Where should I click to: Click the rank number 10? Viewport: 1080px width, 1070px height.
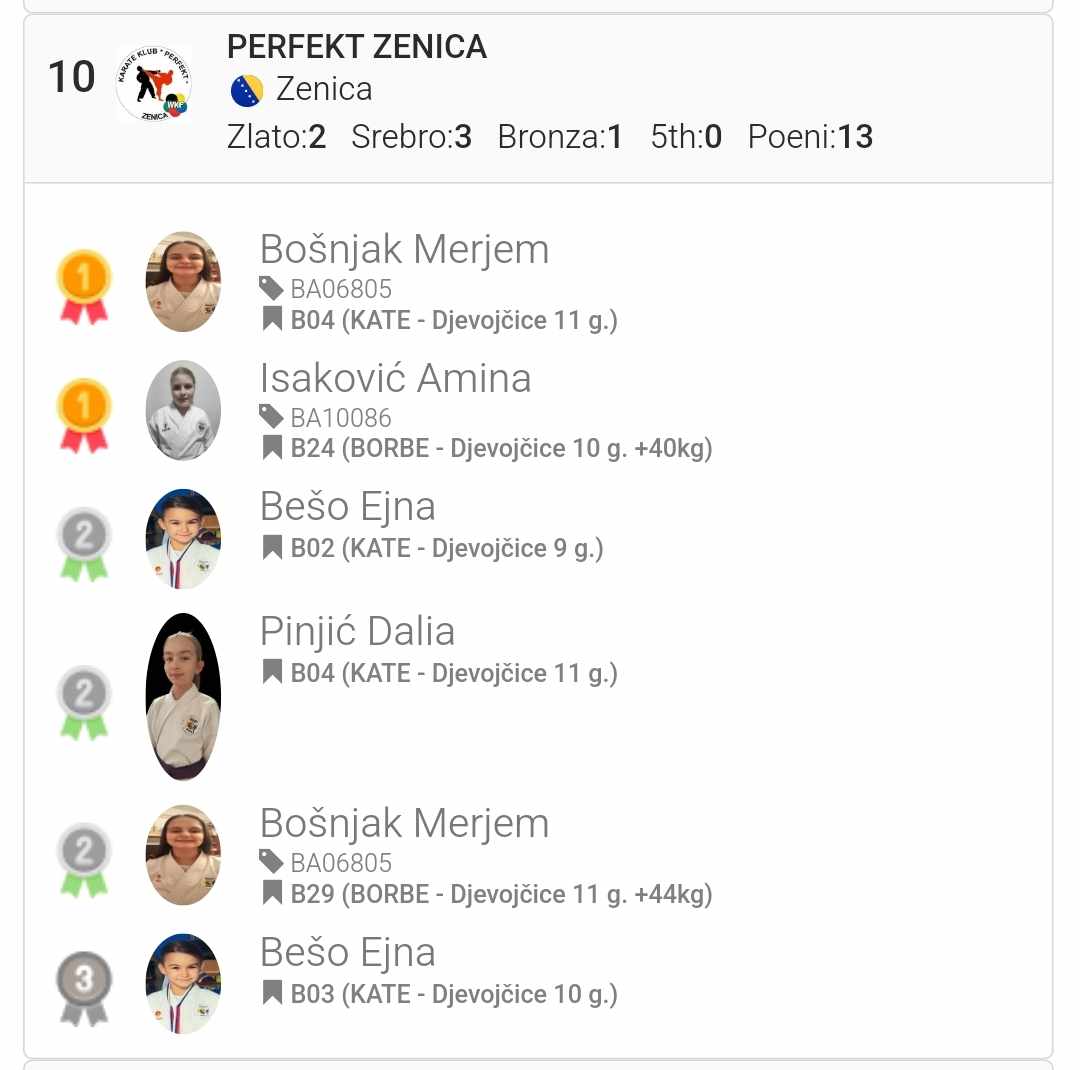click(x=72, y=78)
